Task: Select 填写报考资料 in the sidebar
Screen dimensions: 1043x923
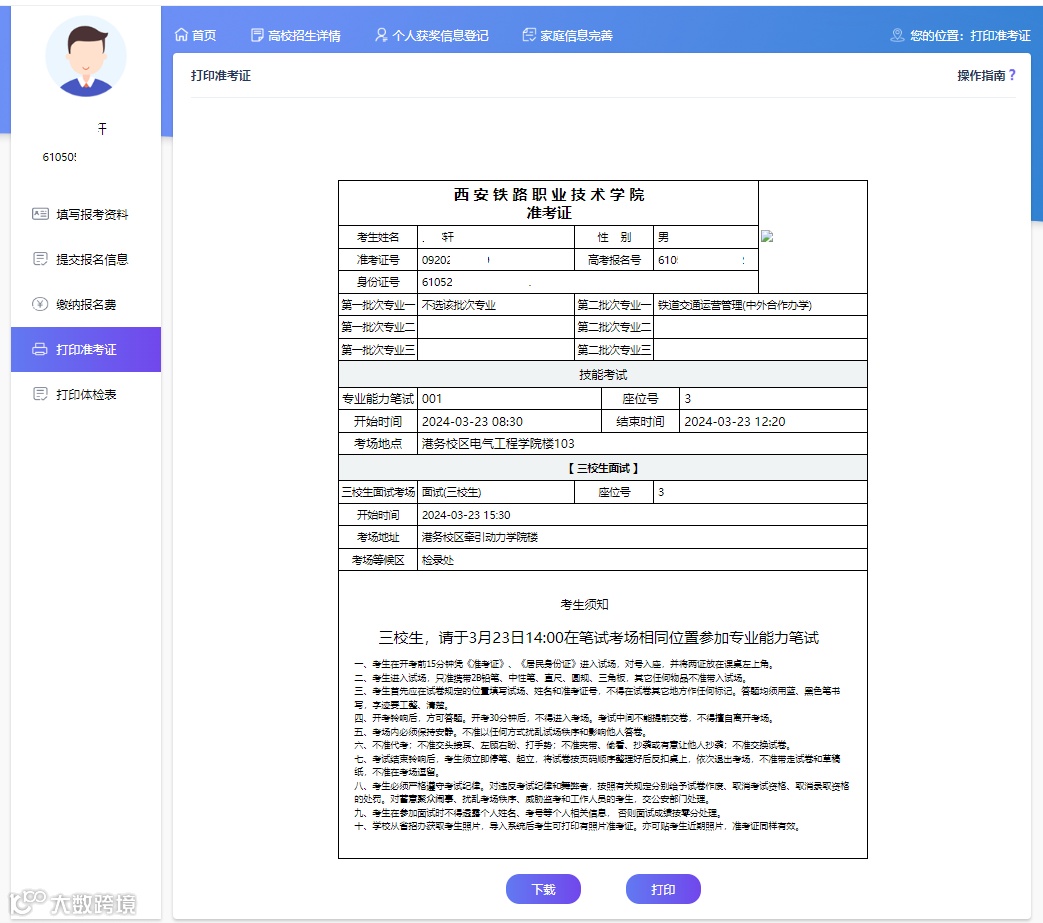Action: (86, 214)
